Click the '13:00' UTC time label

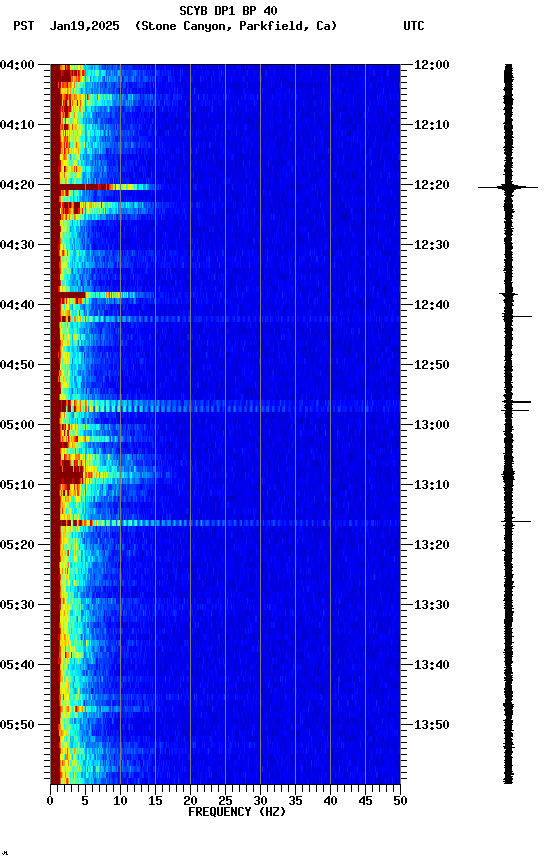point(432,425)
